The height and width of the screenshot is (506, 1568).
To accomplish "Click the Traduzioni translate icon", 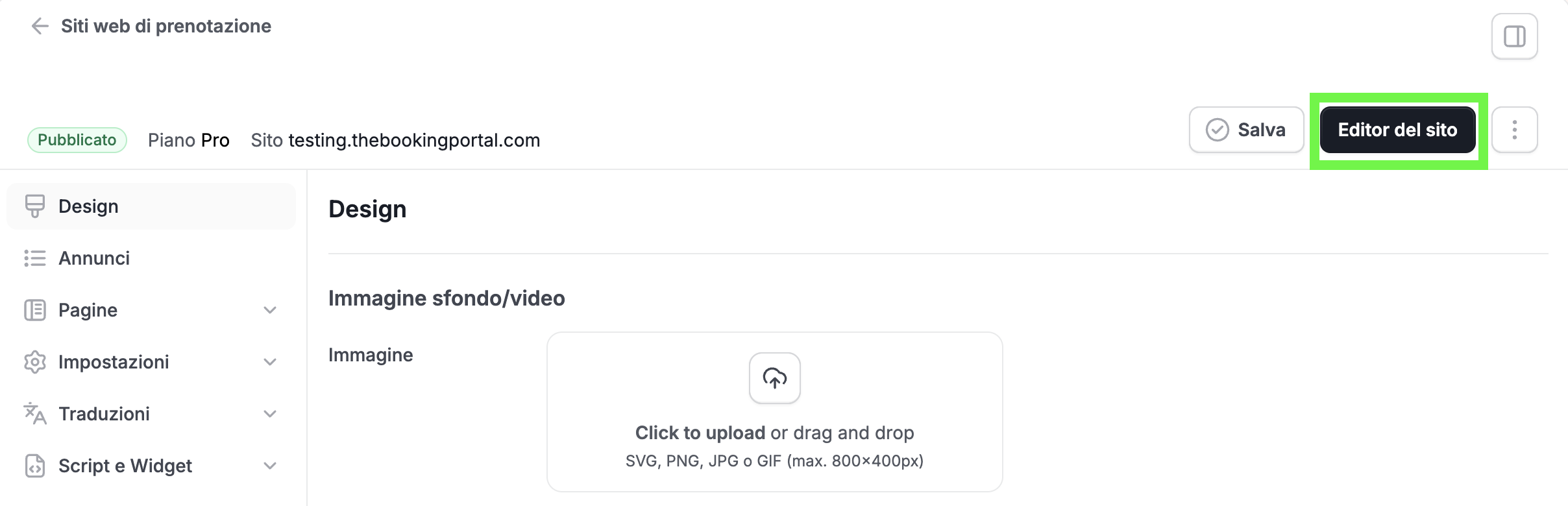I will pos(34,413).
